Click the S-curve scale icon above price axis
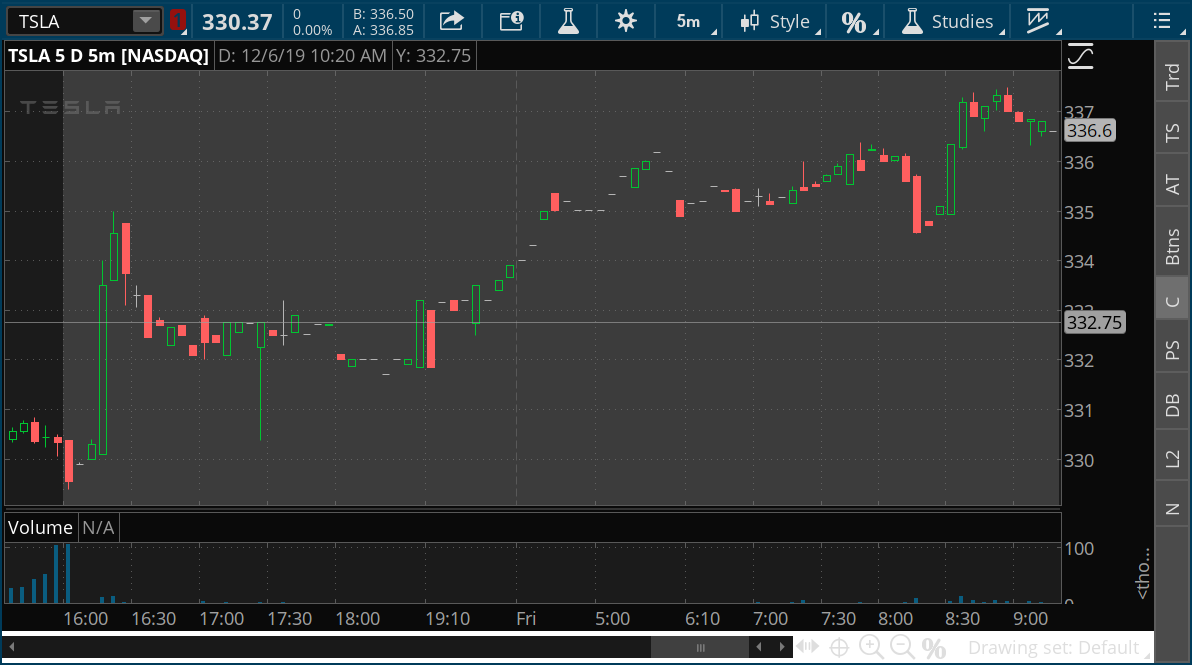This screenshot has height=665, width=1192. point(1080,56)
